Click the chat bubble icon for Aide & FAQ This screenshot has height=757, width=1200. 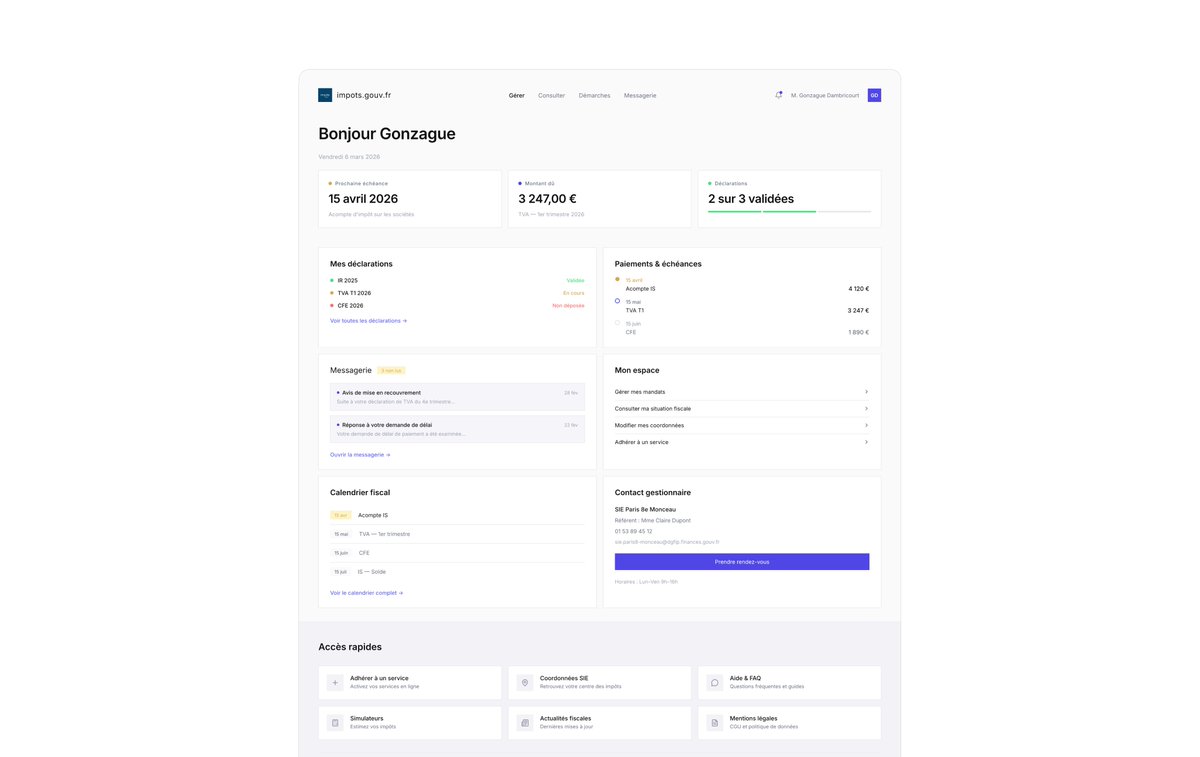pos(714,683)
